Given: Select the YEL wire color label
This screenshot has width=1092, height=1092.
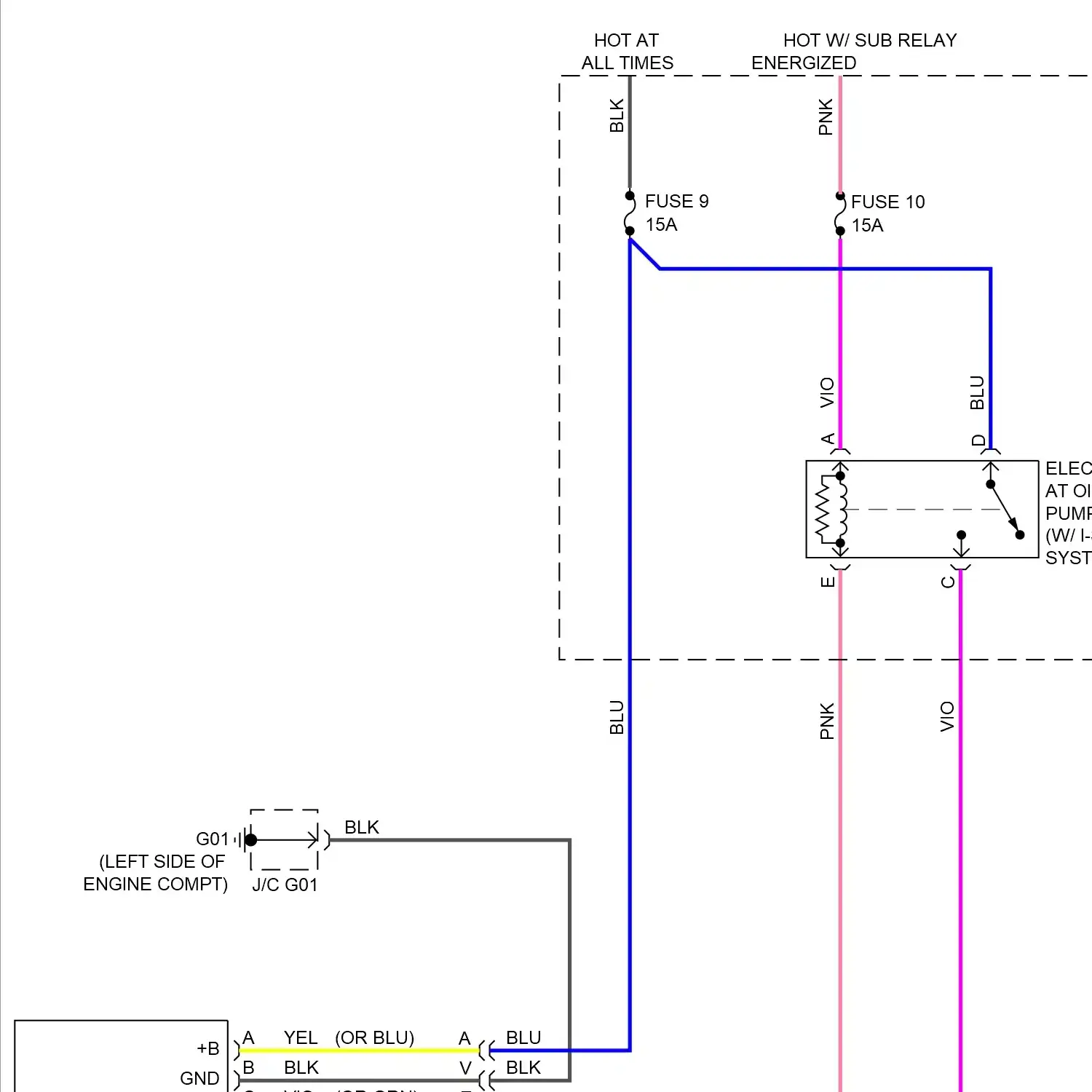Looking at the screenshot, I should click(x=301, y=1037).
